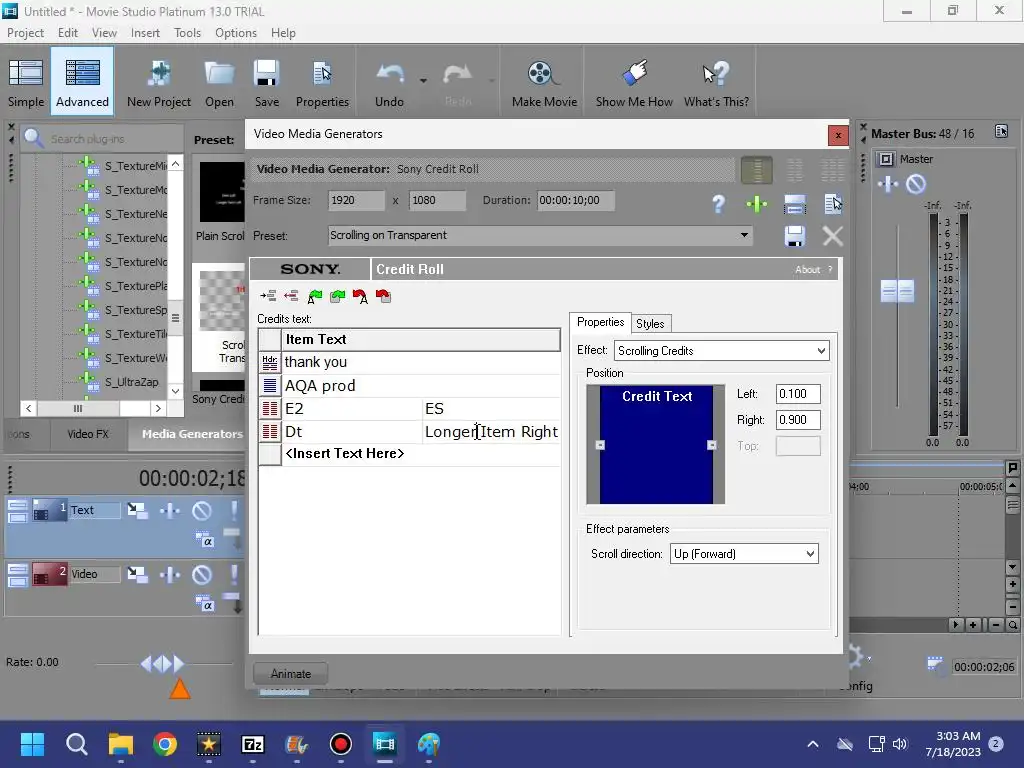The width and height of the screenshot is (1024, 768).
Task: Click the line style icon beside 'AQA prod'
Action: [270, 385]
